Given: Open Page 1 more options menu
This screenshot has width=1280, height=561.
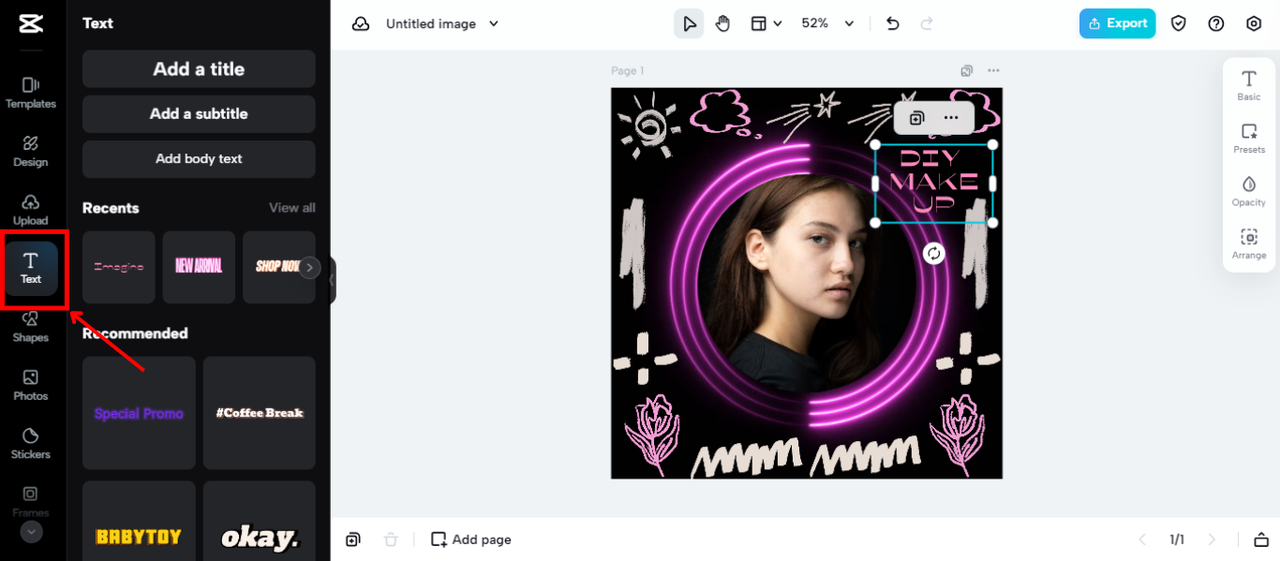Looking at the screenshot, I should pyautogui.click(x=993, y=71).
